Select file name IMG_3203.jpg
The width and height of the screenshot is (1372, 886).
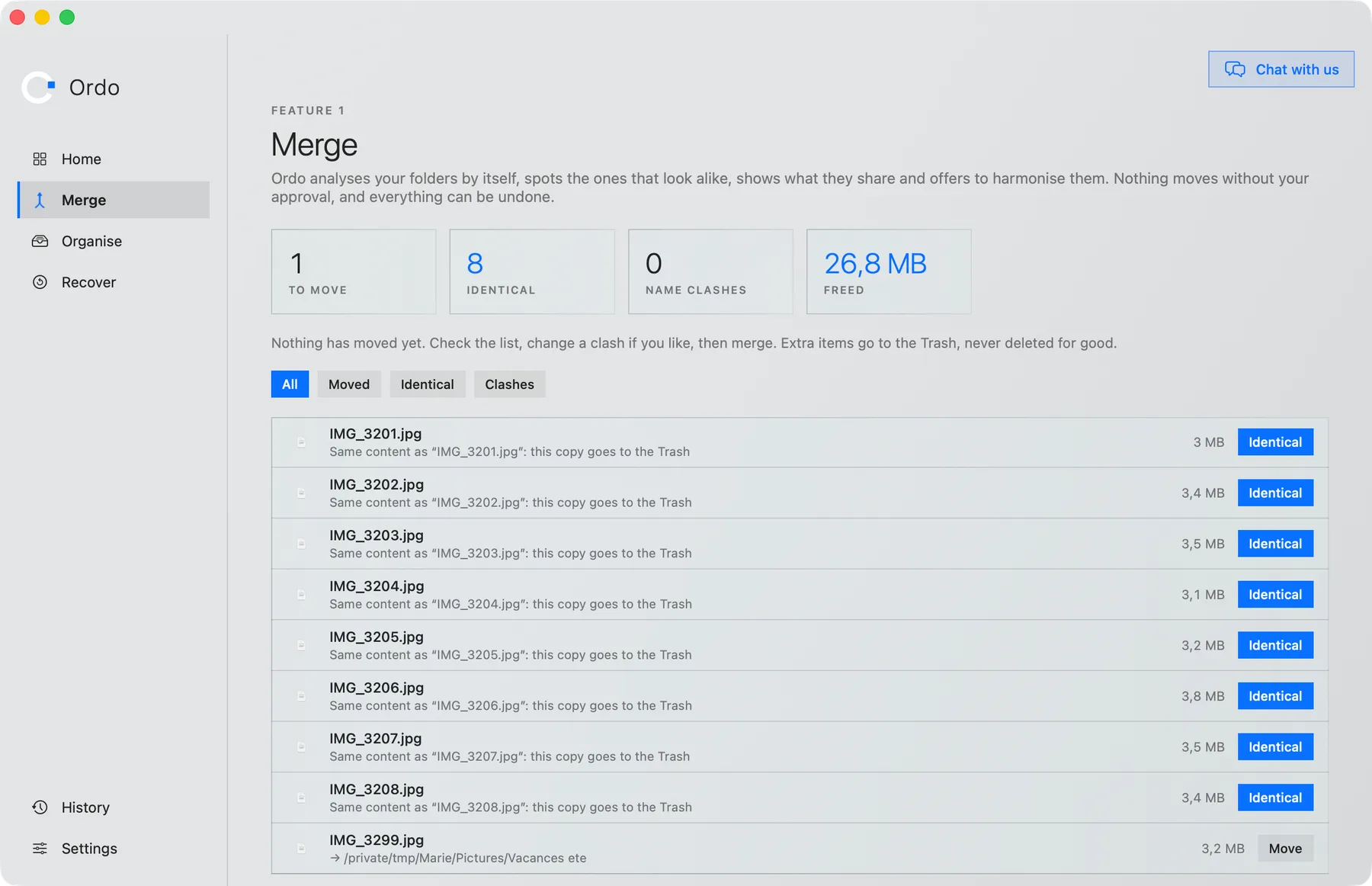pos(377,535)
